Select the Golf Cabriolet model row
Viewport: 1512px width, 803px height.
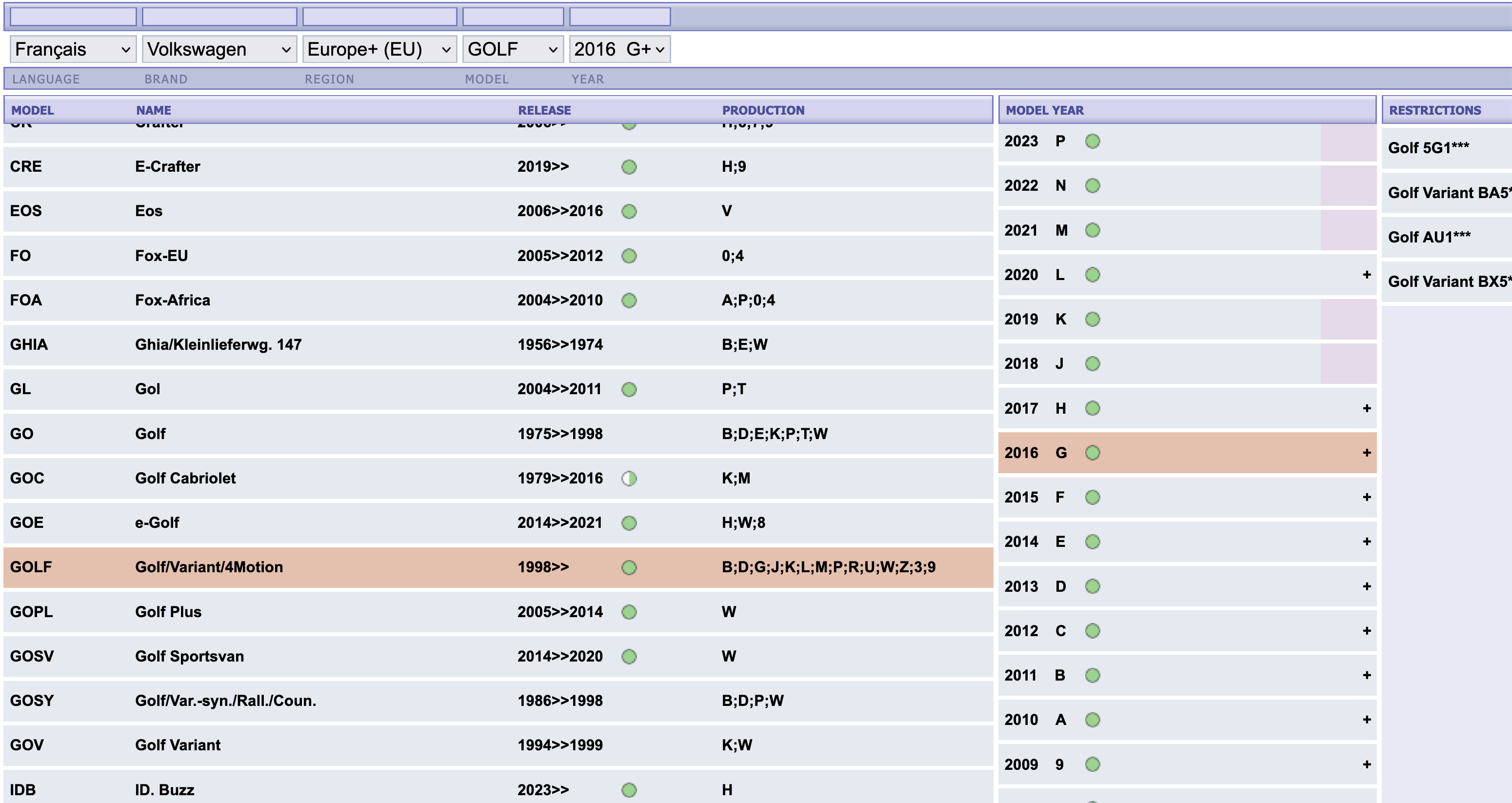(x=498, y=479)
